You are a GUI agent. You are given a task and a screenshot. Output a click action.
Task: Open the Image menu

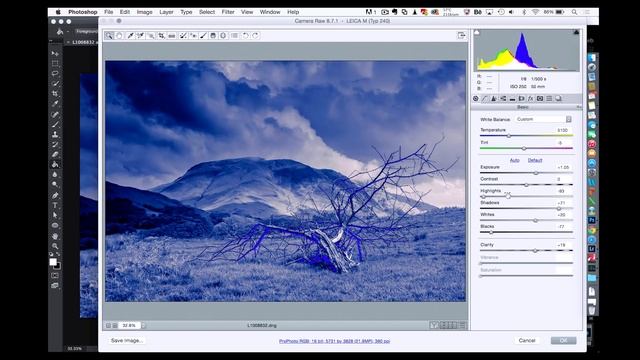(144, 12)
